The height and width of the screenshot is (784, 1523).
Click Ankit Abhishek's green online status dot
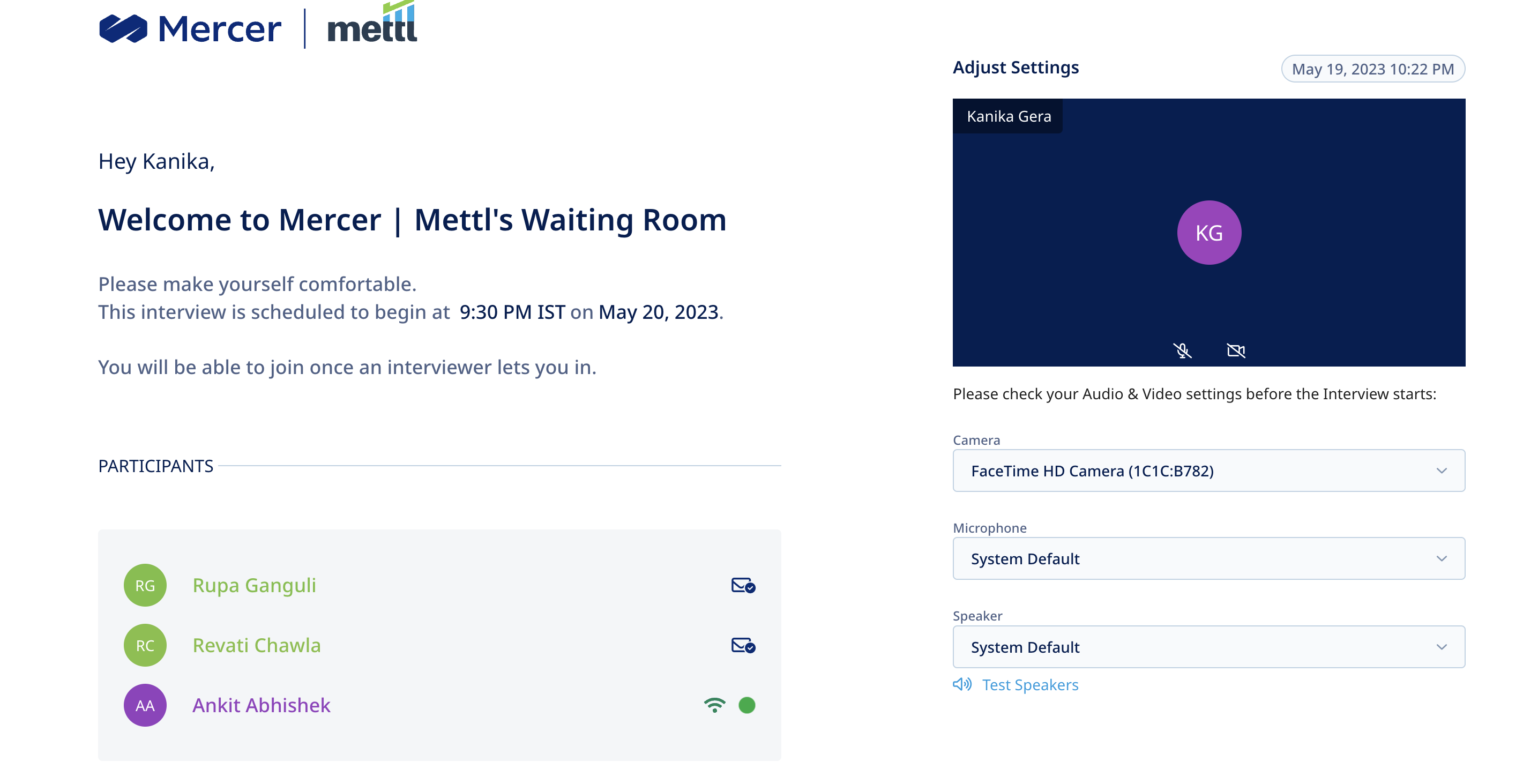(x=746, y=705)
